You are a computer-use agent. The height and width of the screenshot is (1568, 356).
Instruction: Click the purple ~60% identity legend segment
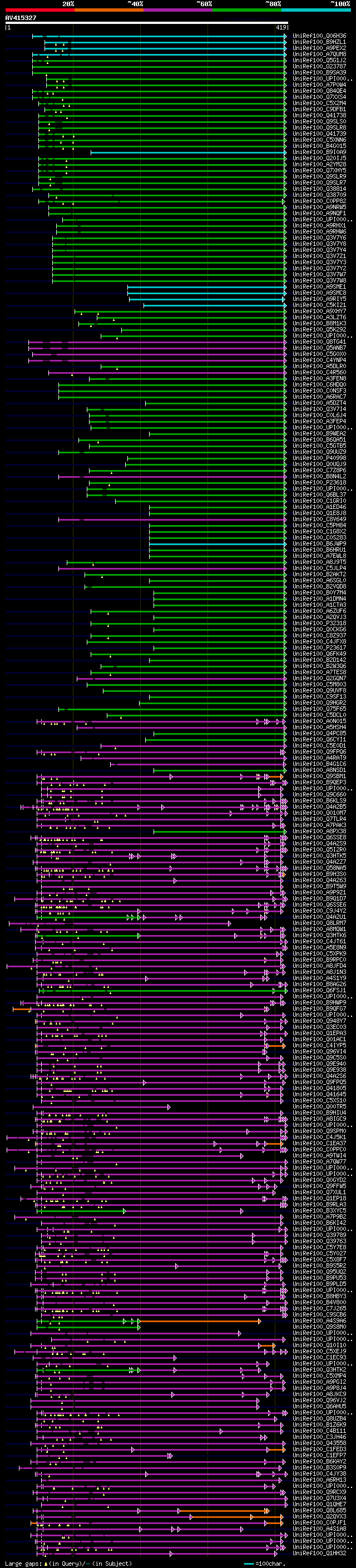(x=177, y=10)
